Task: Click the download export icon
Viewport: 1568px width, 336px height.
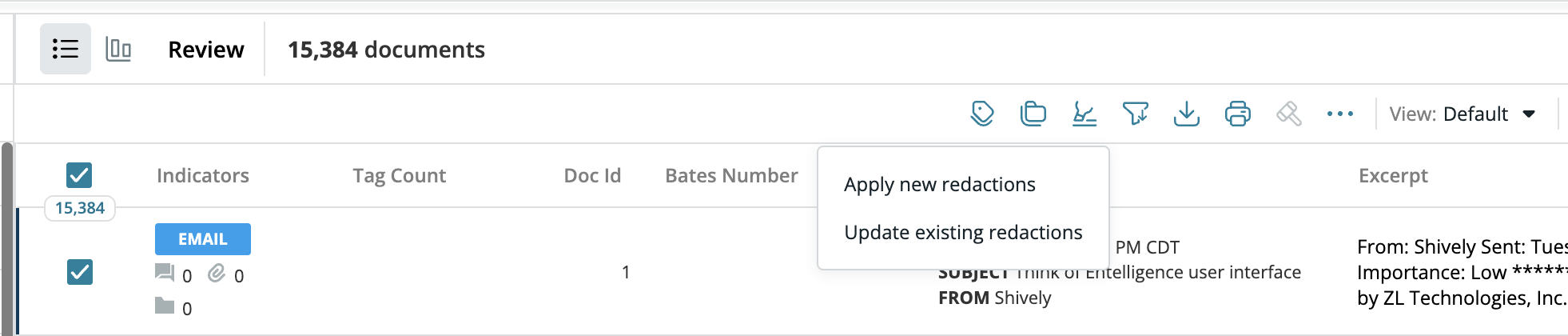Action: point(1187,114)
